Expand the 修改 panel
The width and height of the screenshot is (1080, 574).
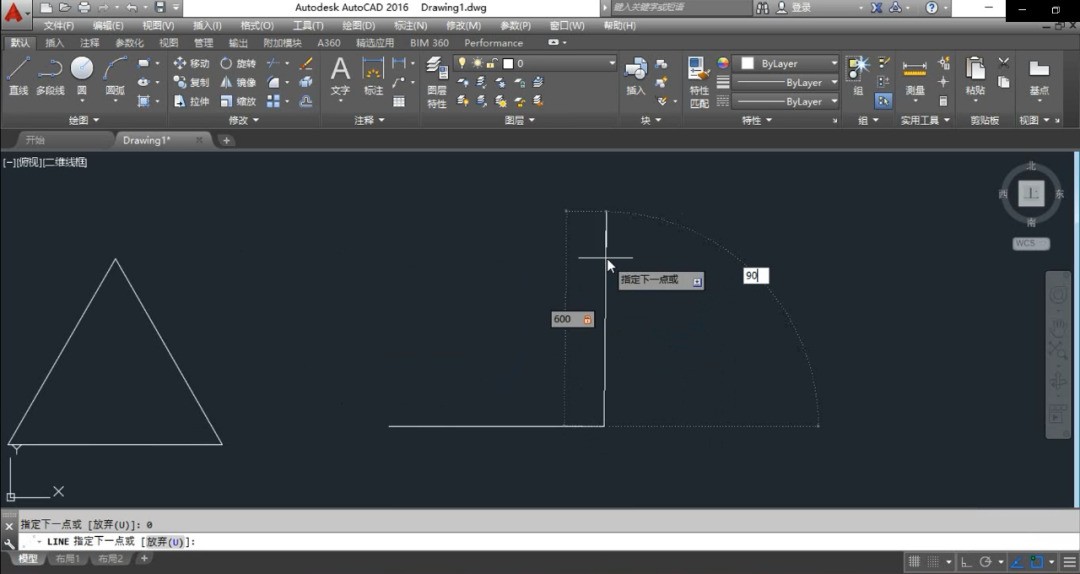(x=244, y=120)
